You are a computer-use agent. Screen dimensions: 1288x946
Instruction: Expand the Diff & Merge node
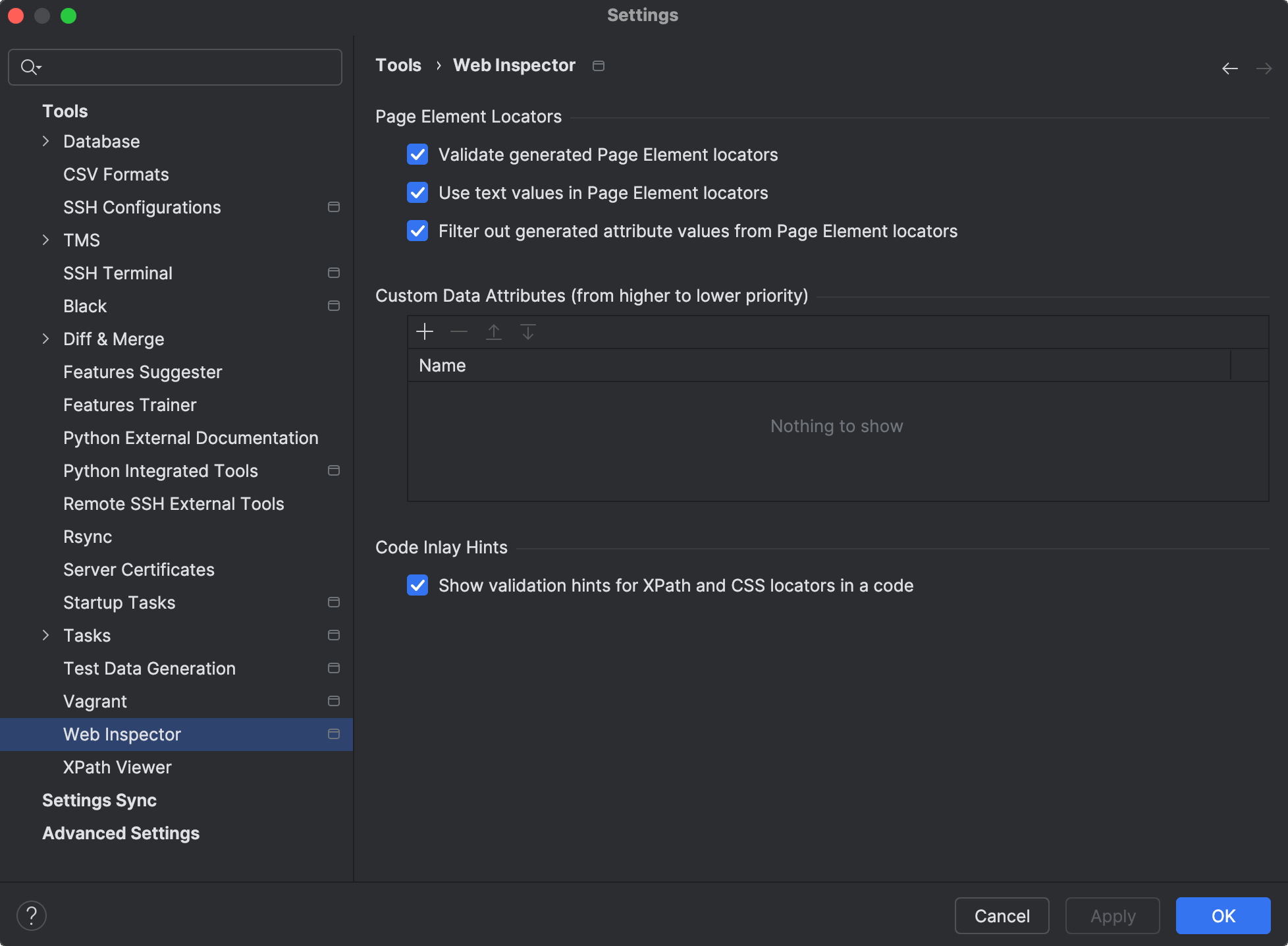45,339
